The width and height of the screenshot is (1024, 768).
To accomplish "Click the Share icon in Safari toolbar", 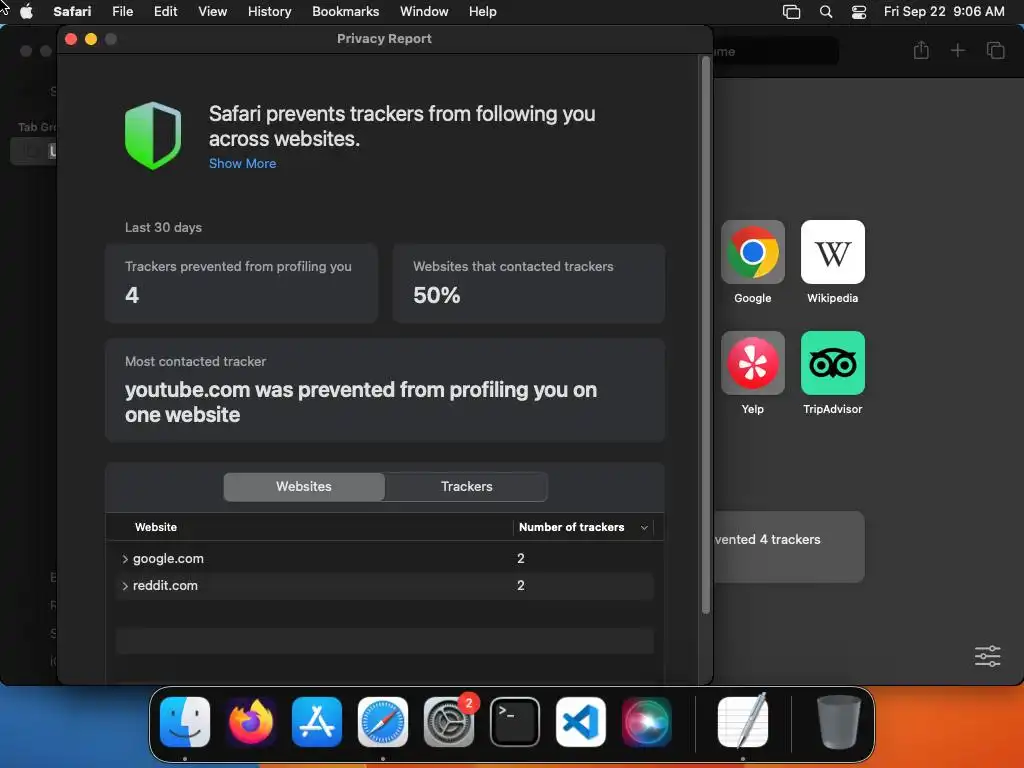I will coord(921,50).
